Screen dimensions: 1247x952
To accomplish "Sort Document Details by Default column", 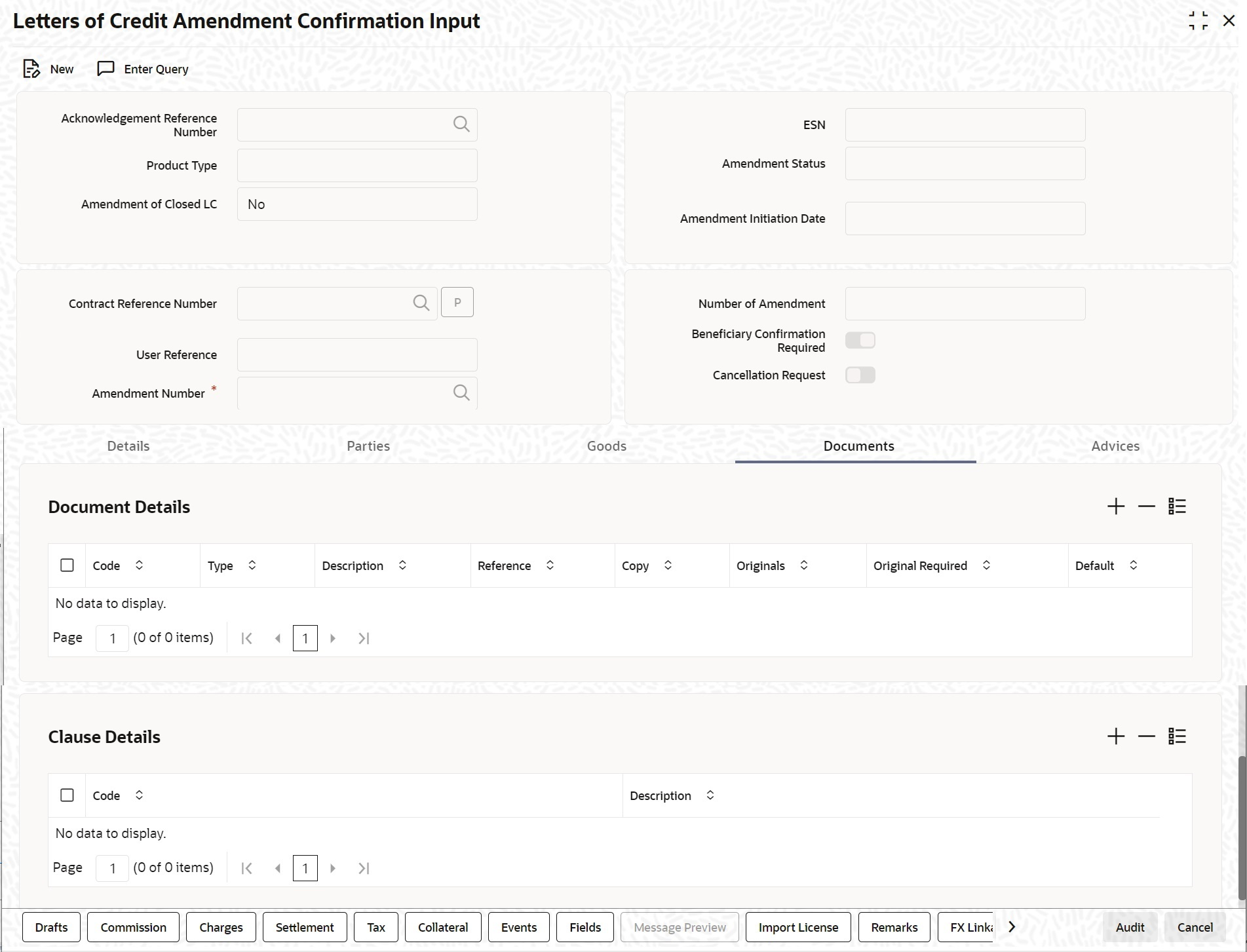I will pyautogui.click(x=1133, y=565).
